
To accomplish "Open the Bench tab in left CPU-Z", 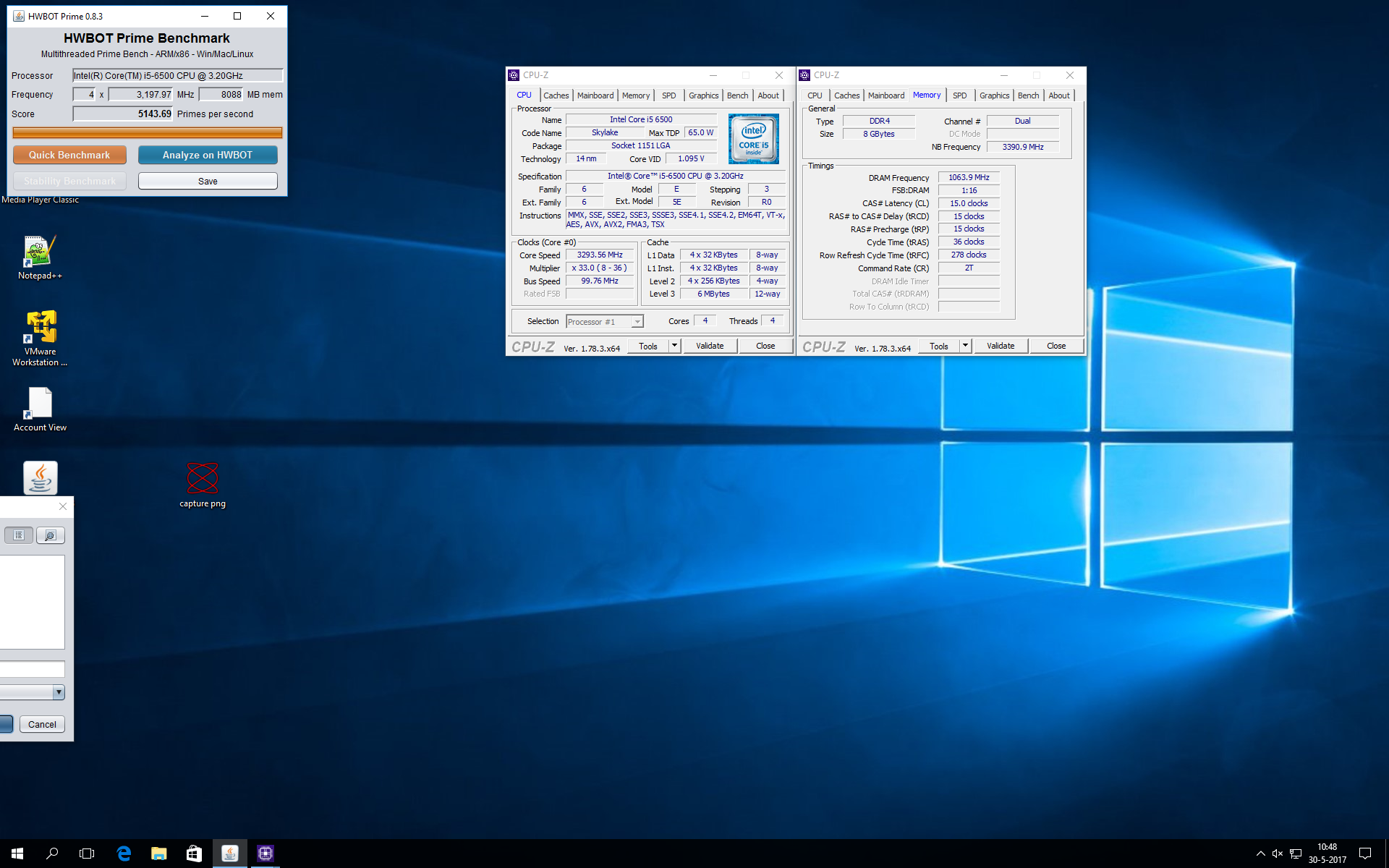I will pyautogui.click(x=738, y=95).
